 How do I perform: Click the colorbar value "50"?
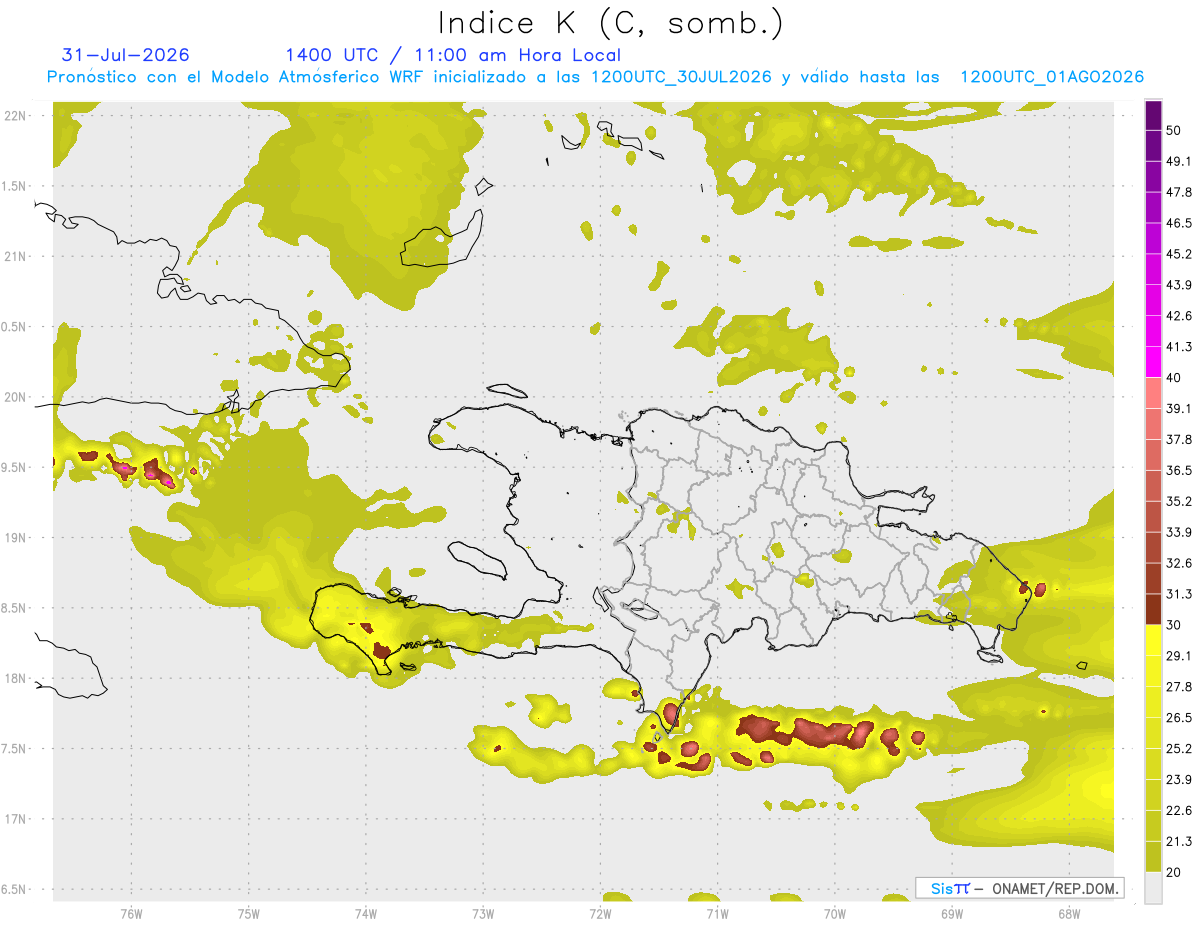pos(1175,130)
